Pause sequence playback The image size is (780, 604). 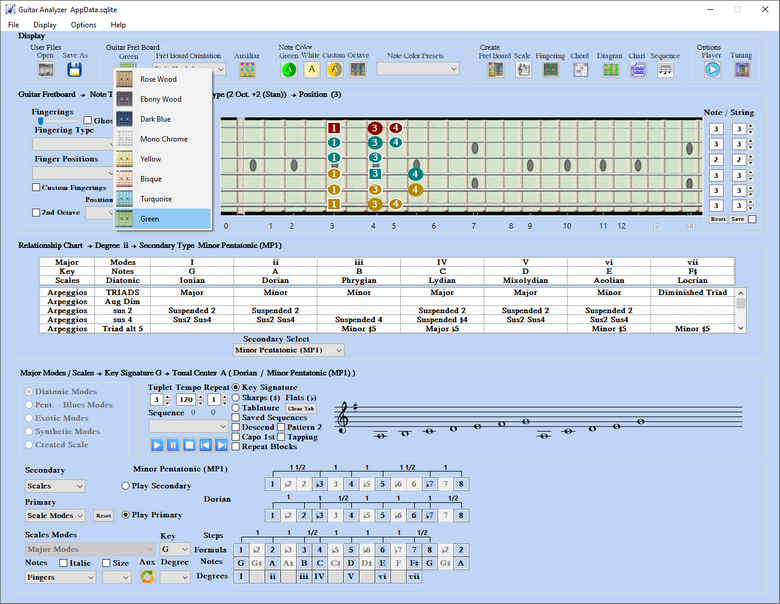click(x=173, y=445)
